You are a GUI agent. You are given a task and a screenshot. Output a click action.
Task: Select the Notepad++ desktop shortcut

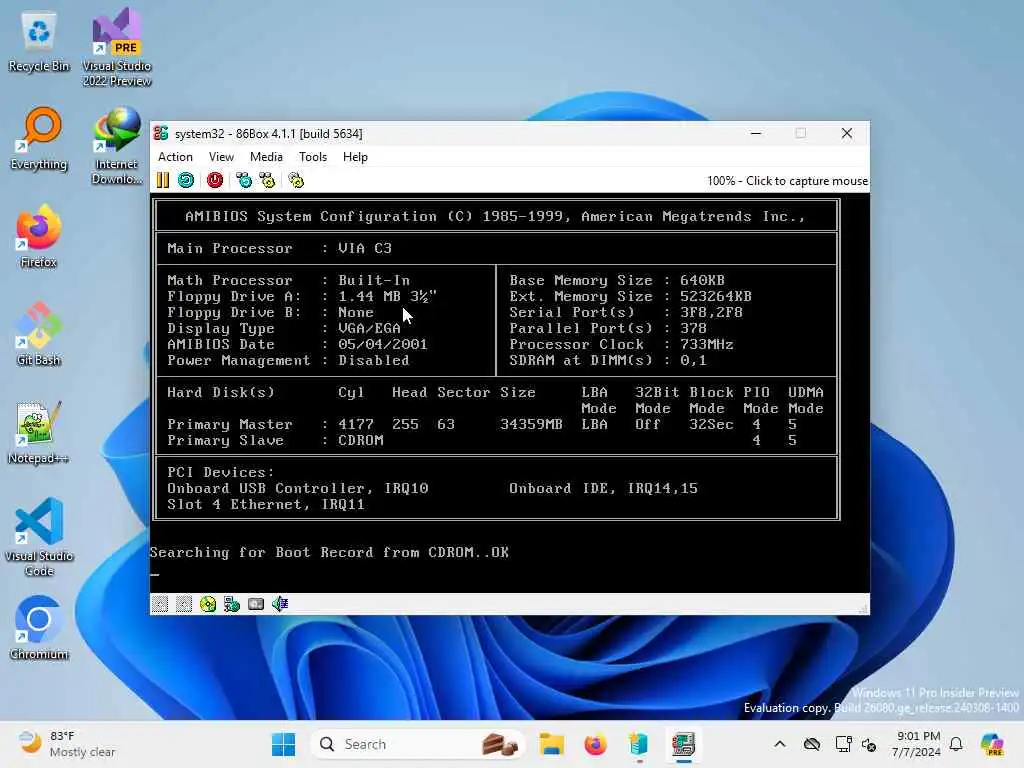pyautogui.click(x=39, y=432)
